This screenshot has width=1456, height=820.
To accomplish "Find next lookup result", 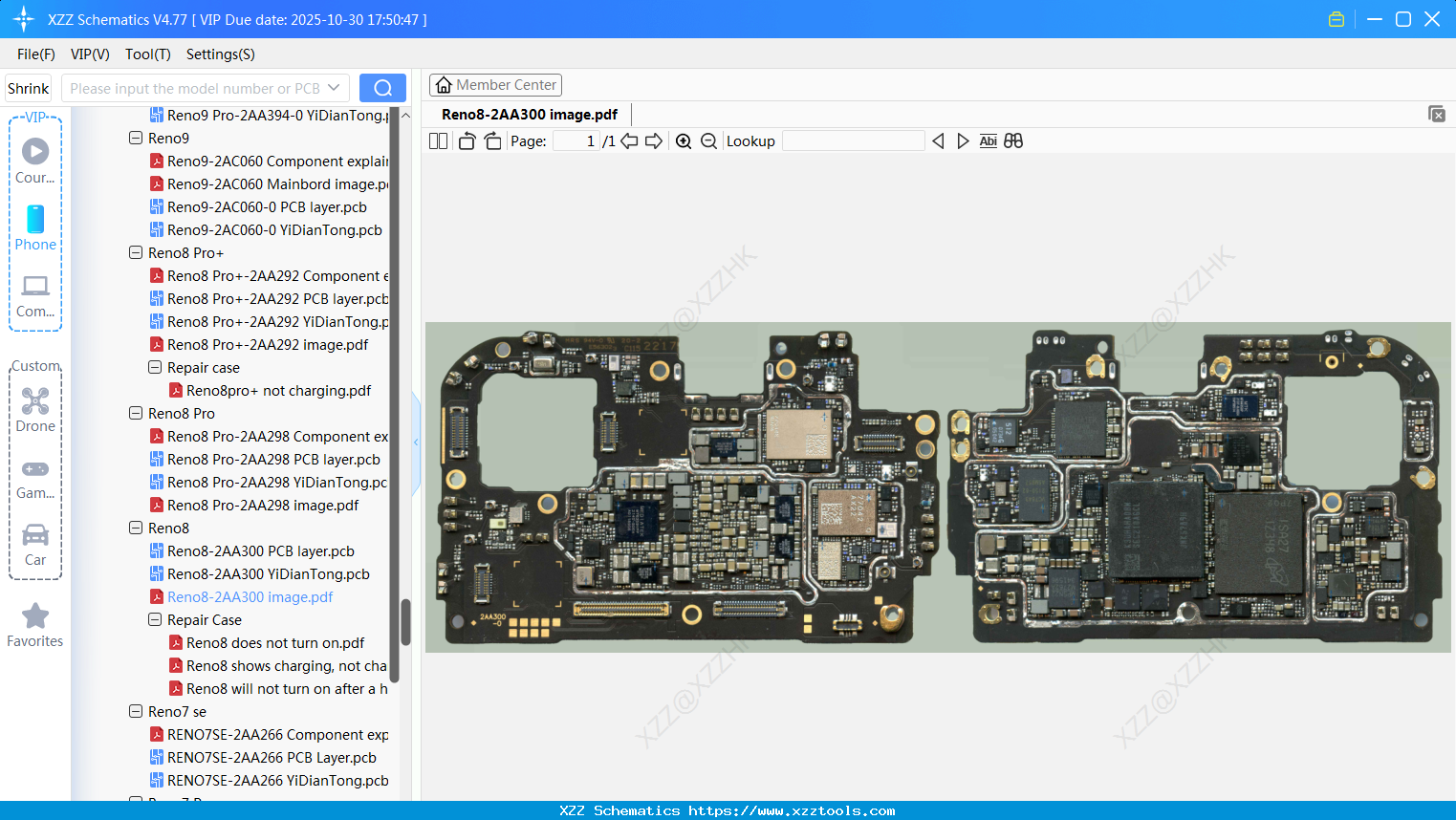I will click(963, 141).
